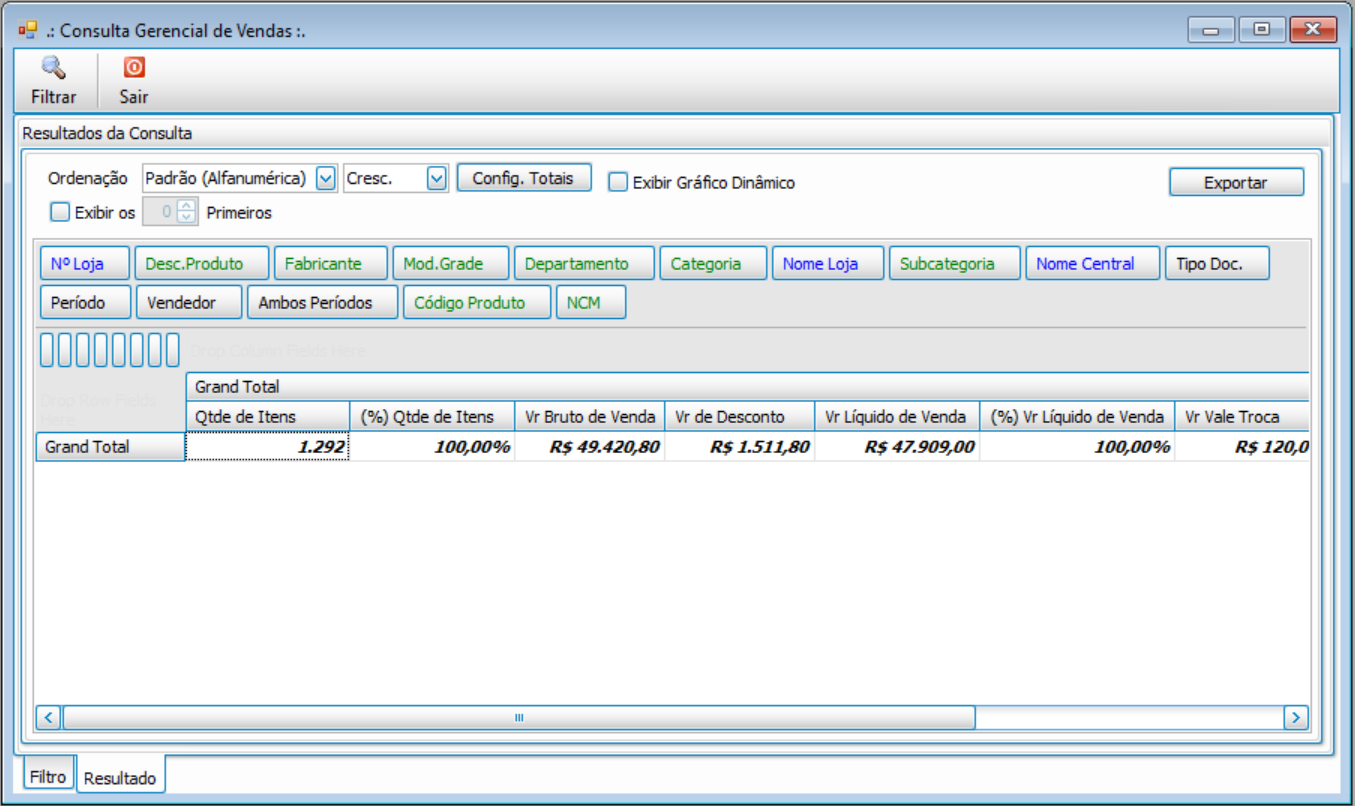Open the Cresc. sort direction dropdown
Viewport: 1355px width, 806px height.
click(437, 179)
